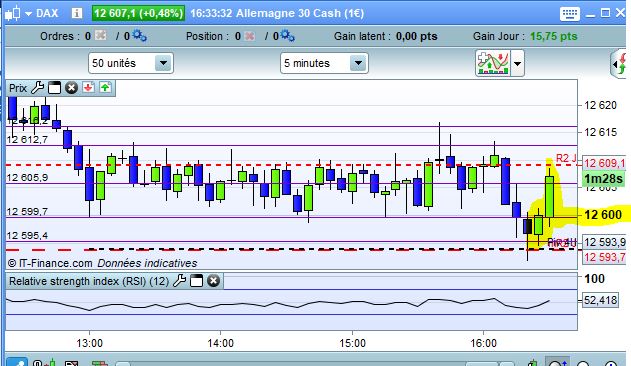Click the red down-arrow sell icon
The height and width of the screenshot is (366, 631).
click(88, 87)
